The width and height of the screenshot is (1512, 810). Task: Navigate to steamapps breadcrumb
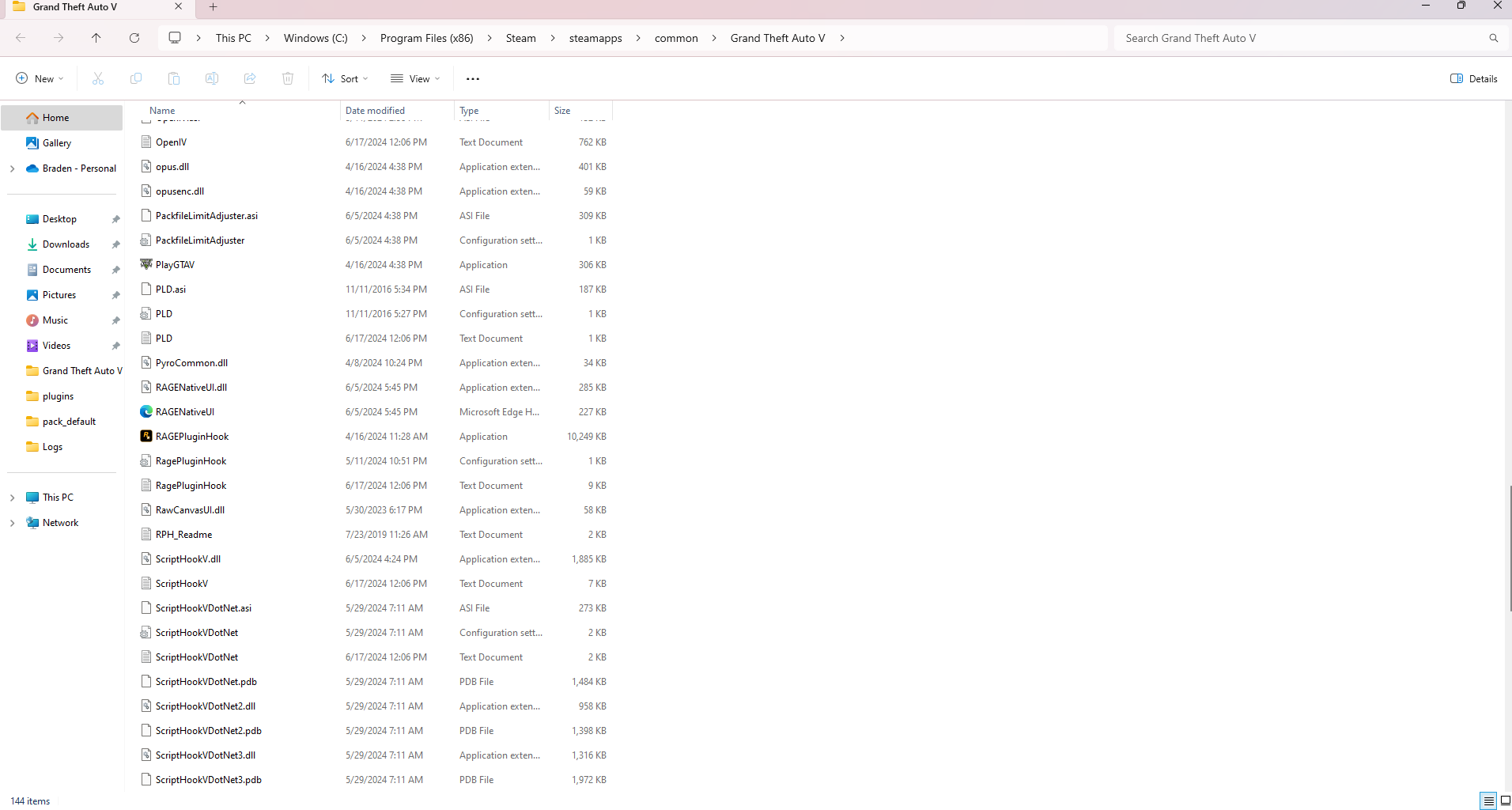click(595, 38)
